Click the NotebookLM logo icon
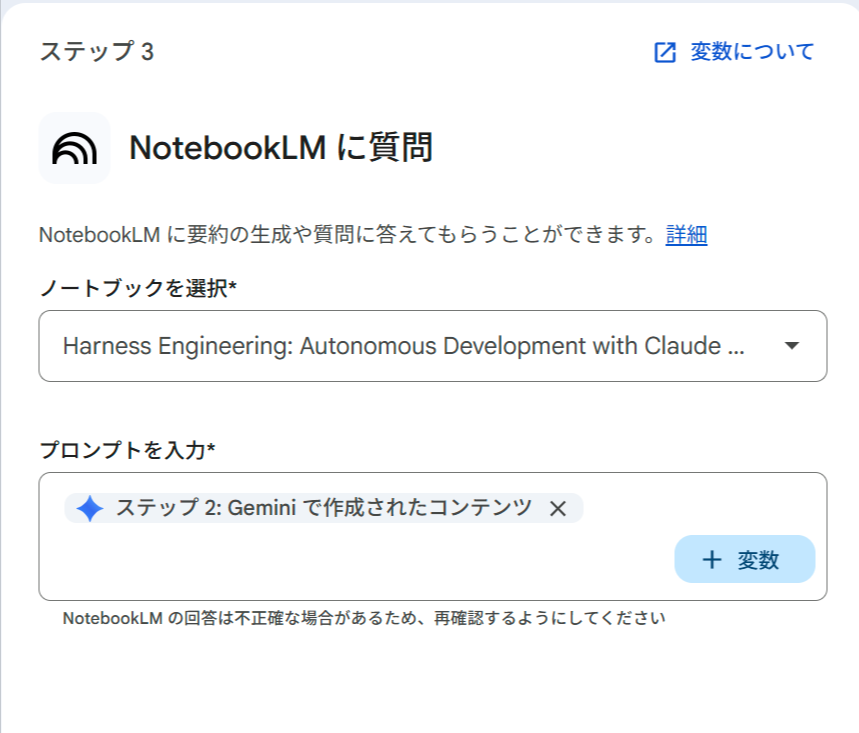This screenshot has width=859, height=733. click(75, 148)
